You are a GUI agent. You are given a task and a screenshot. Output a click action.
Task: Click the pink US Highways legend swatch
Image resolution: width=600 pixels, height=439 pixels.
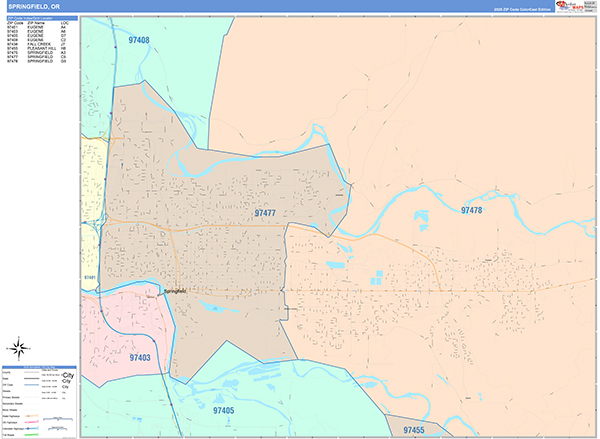pos(32,422)
